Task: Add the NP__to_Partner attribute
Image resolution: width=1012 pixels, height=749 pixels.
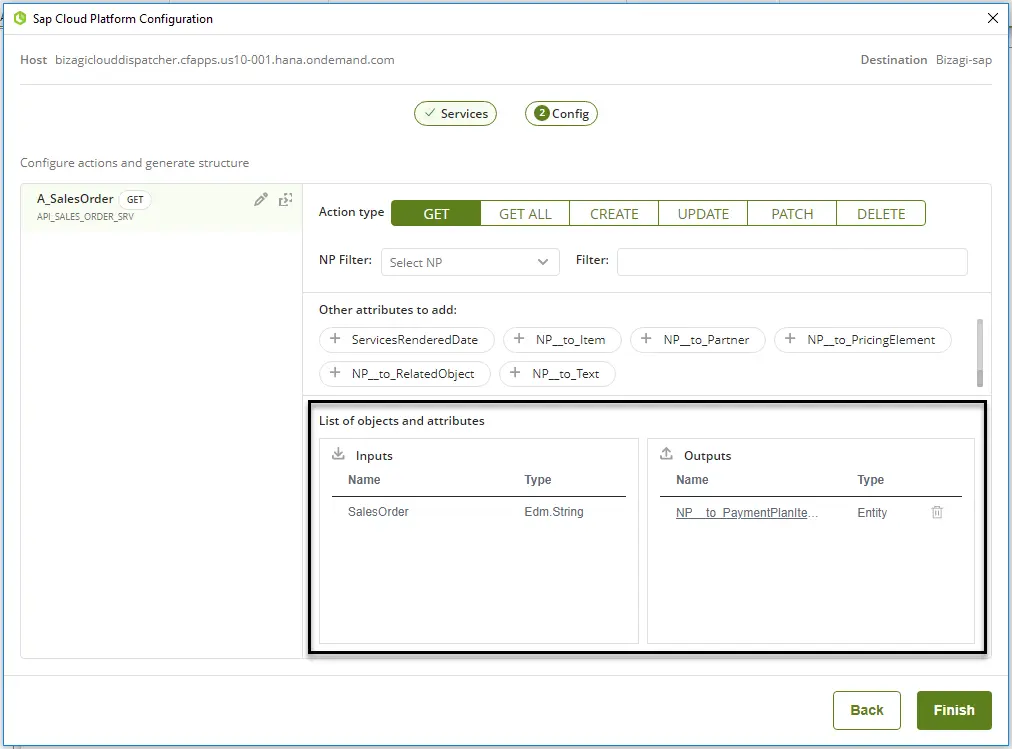Action: 698,339
